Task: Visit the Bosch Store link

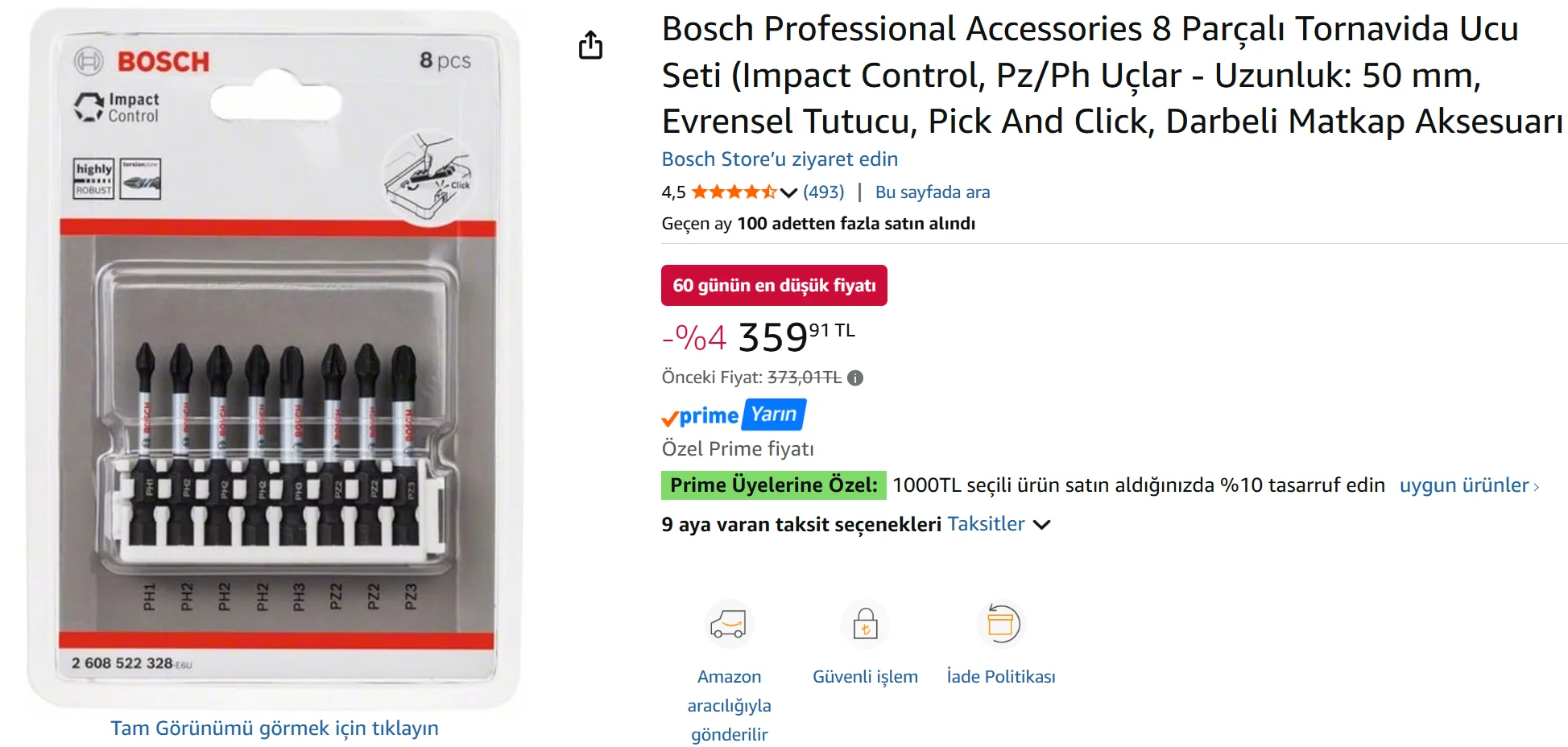Action: tap(780, 159)
